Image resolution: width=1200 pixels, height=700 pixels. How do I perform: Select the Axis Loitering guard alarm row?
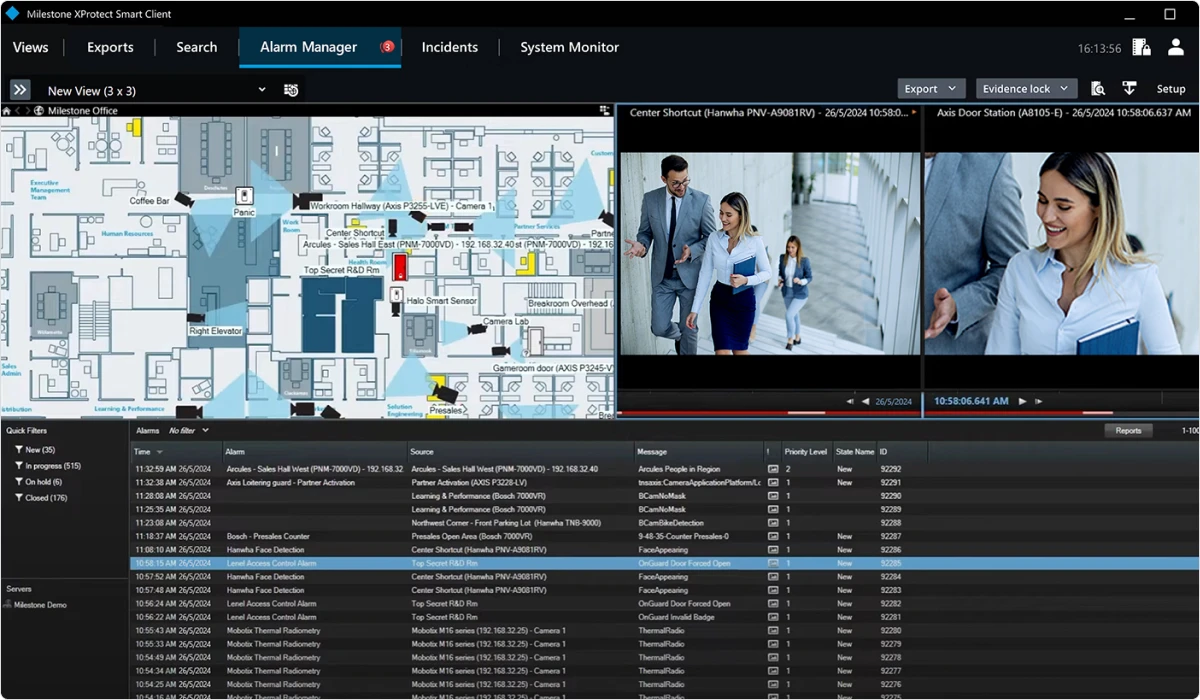(665, 482)
